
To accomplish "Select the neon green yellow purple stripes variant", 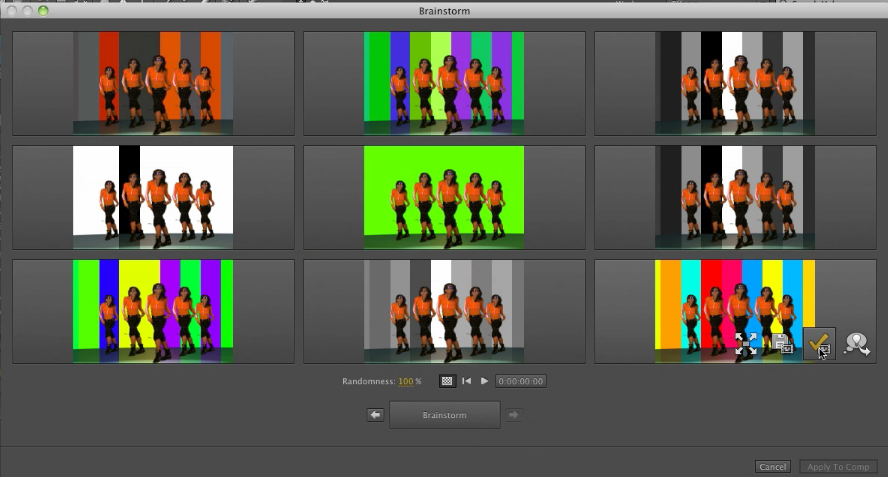I will coord(153,312).
